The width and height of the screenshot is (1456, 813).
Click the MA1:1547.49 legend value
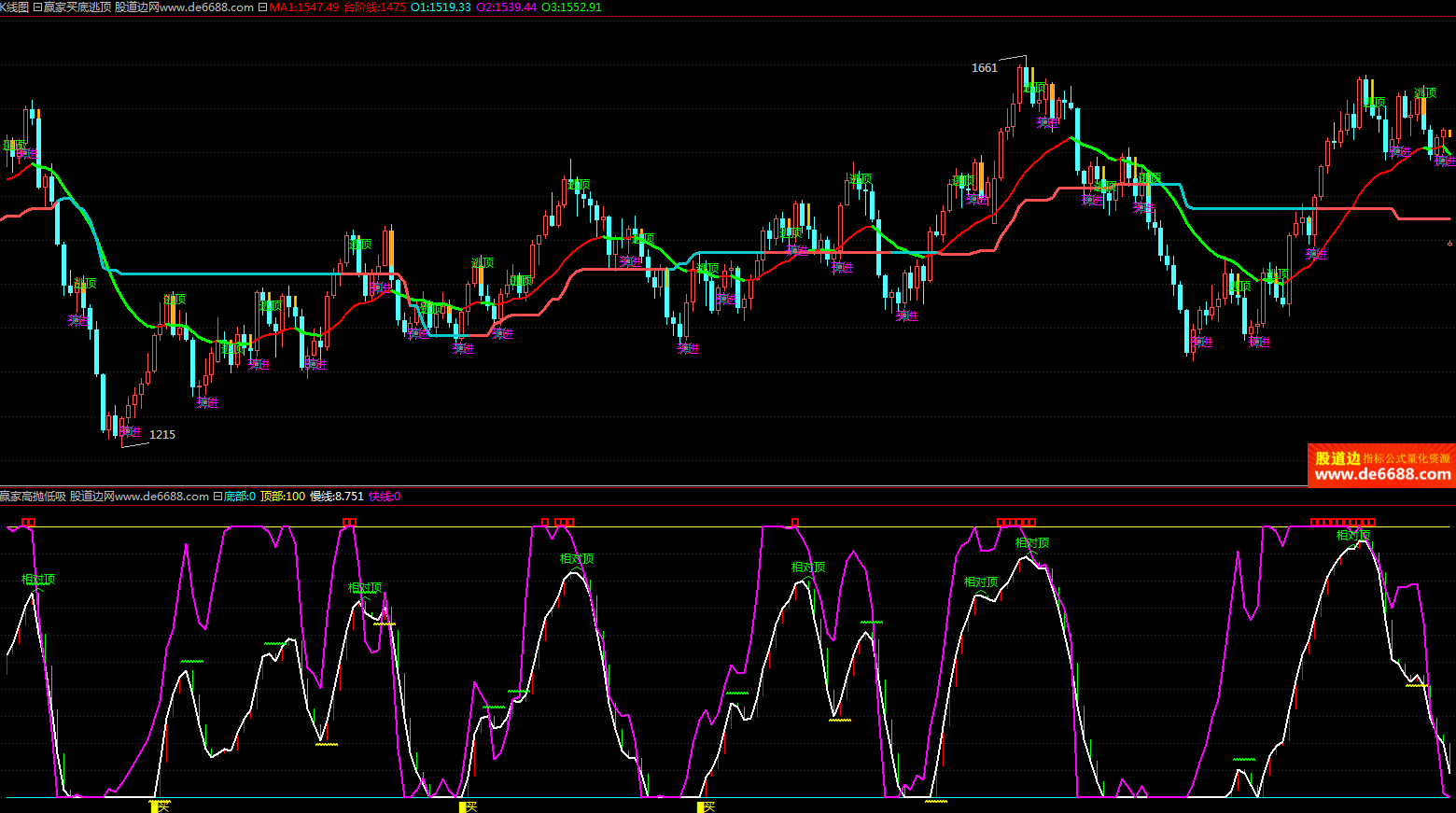[x=304, y=7]
